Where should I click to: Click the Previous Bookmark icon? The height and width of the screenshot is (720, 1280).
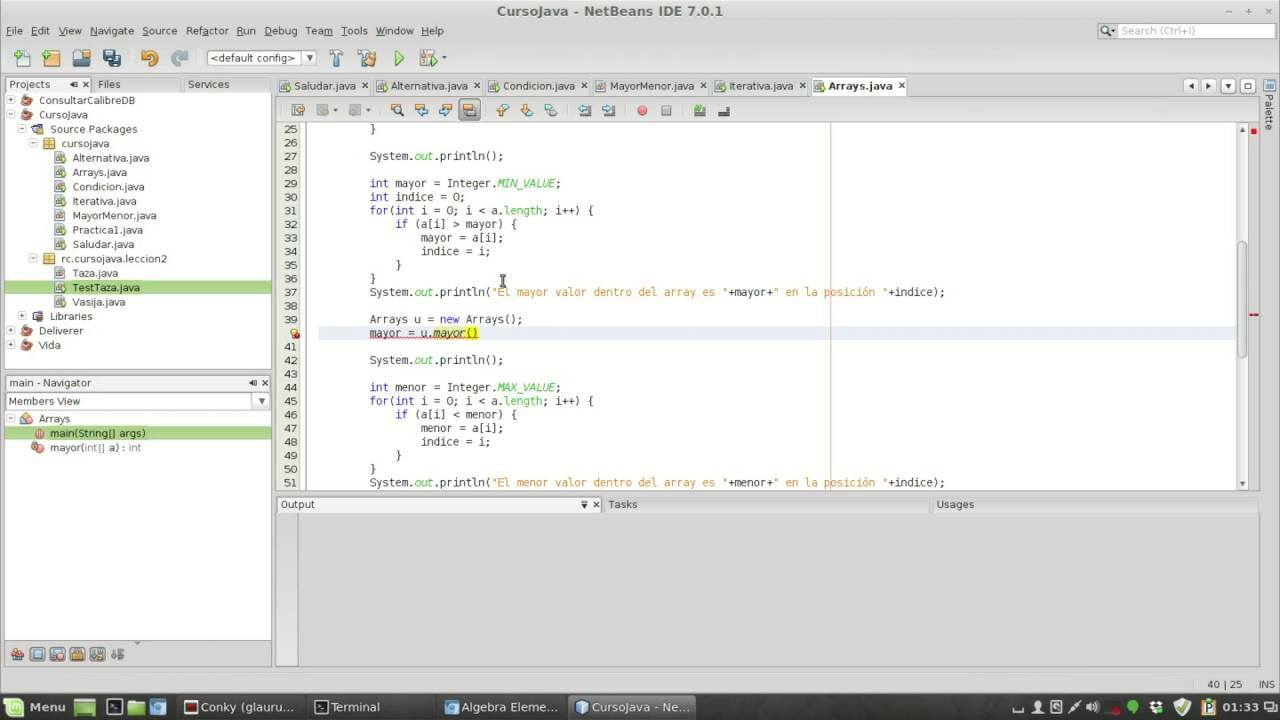pyautogui.click(x=502, y=110)
